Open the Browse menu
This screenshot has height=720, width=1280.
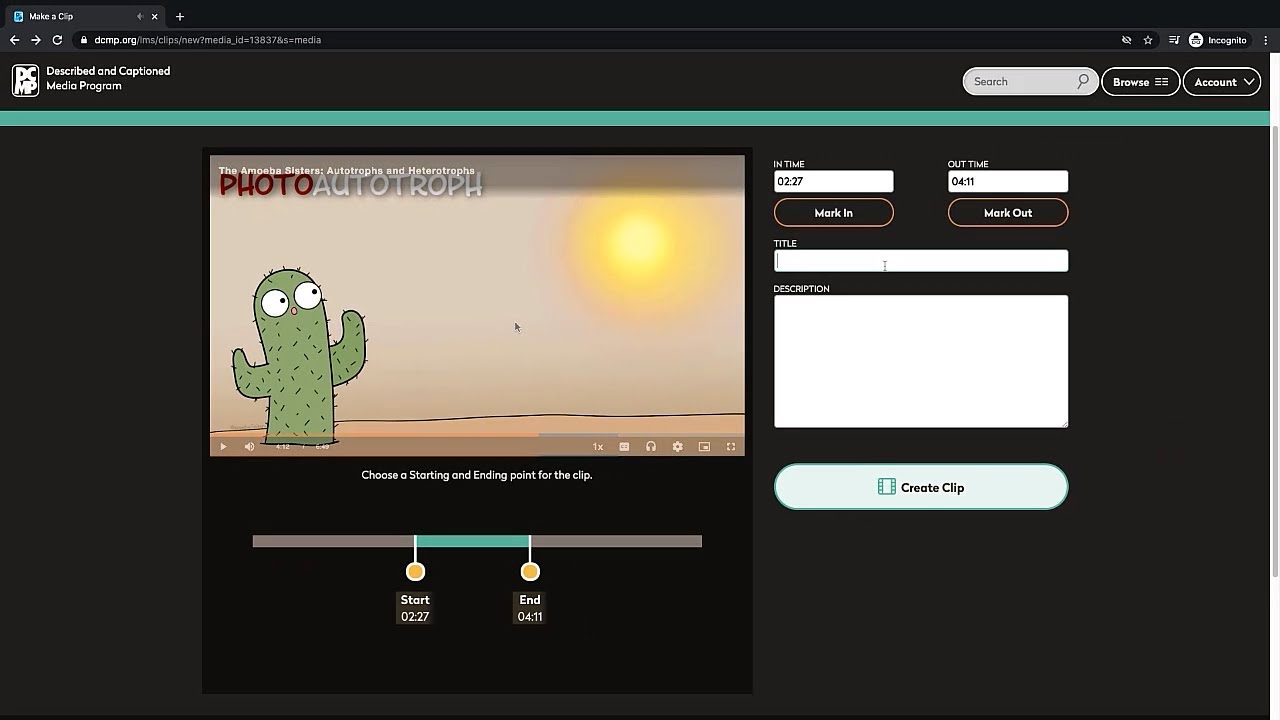pyautogui.click(x=1140, y=82)
